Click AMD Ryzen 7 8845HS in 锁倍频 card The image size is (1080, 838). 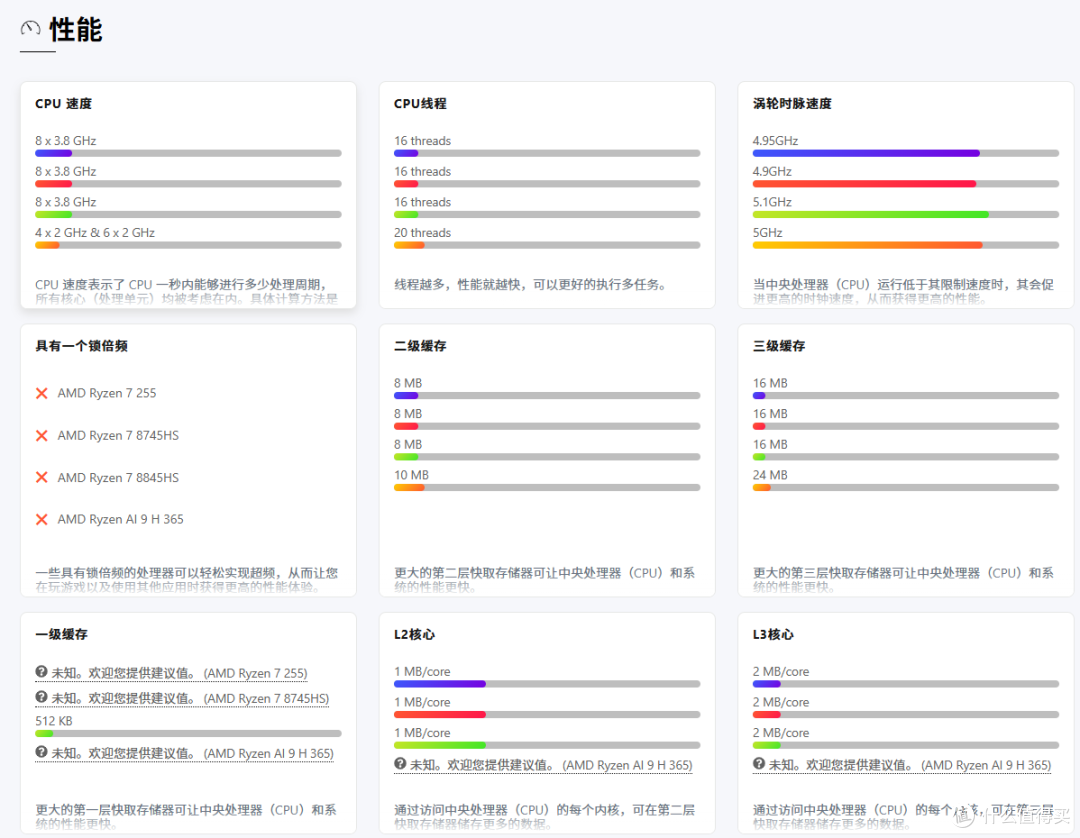click(x=118, y=478)
